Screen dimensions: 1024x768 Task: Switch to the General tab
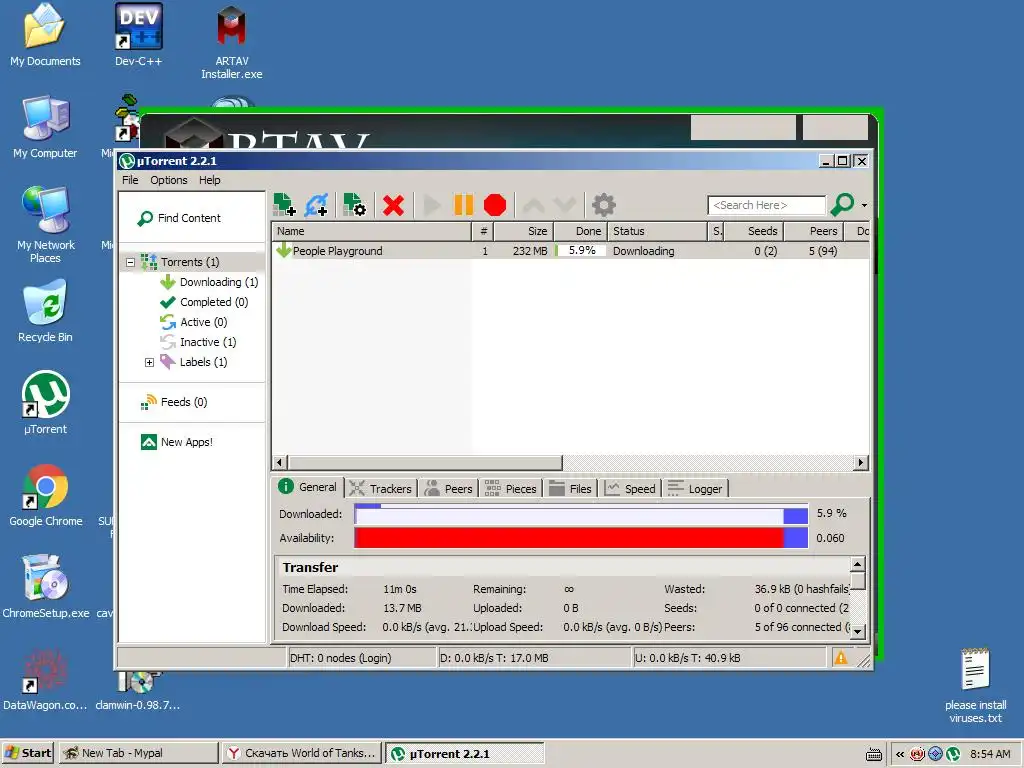(x=308, y=487)
